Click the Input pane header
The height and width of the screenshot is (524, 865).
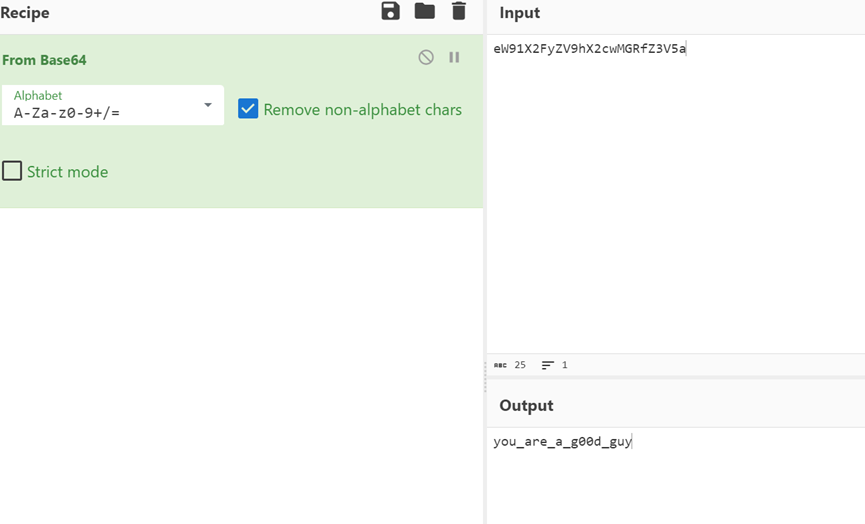520,13
